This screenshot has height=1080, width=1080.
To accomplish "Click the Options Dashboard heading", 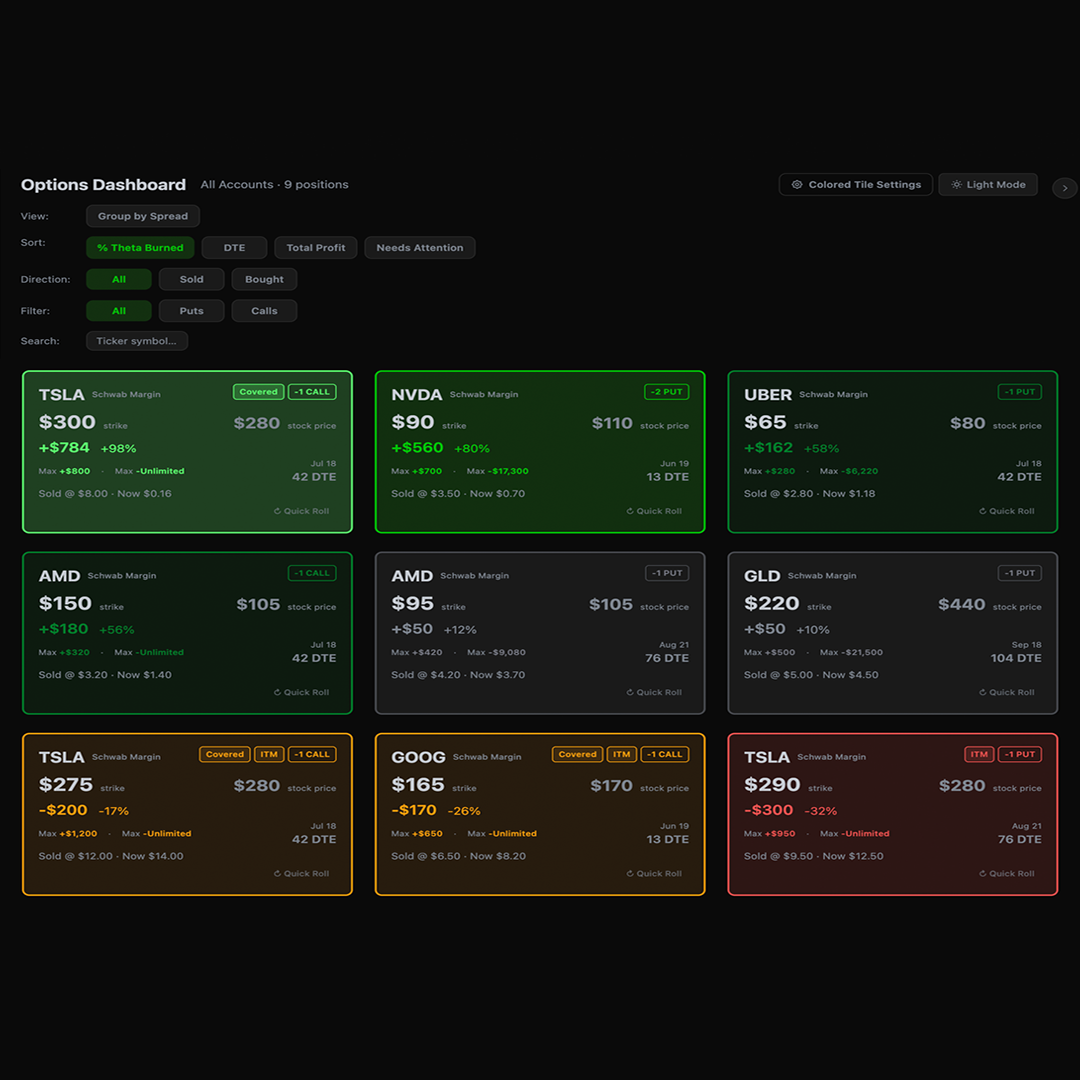I will point(103,185).
